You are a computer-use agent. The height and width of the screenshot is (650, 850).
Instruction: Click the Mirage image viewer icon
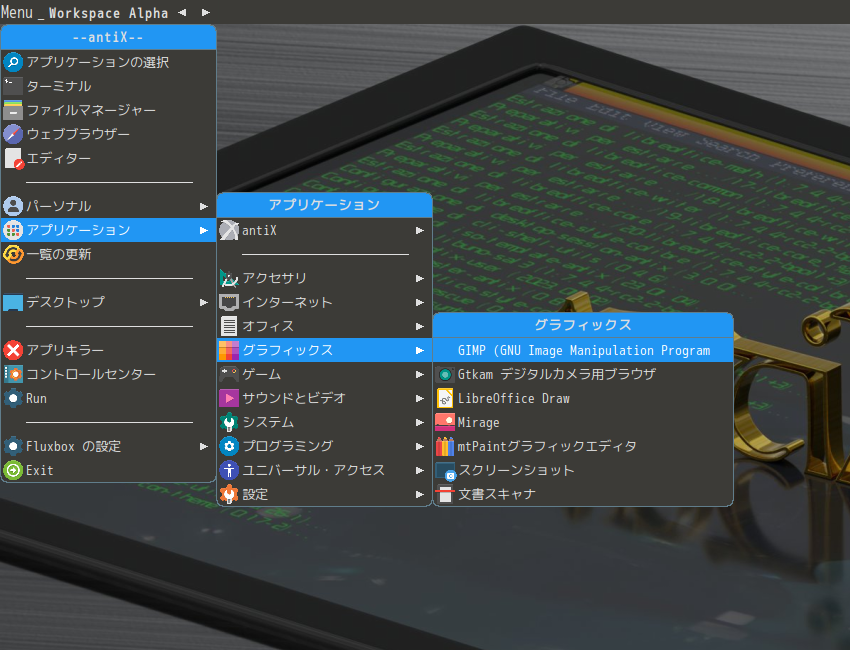(445, 422)
